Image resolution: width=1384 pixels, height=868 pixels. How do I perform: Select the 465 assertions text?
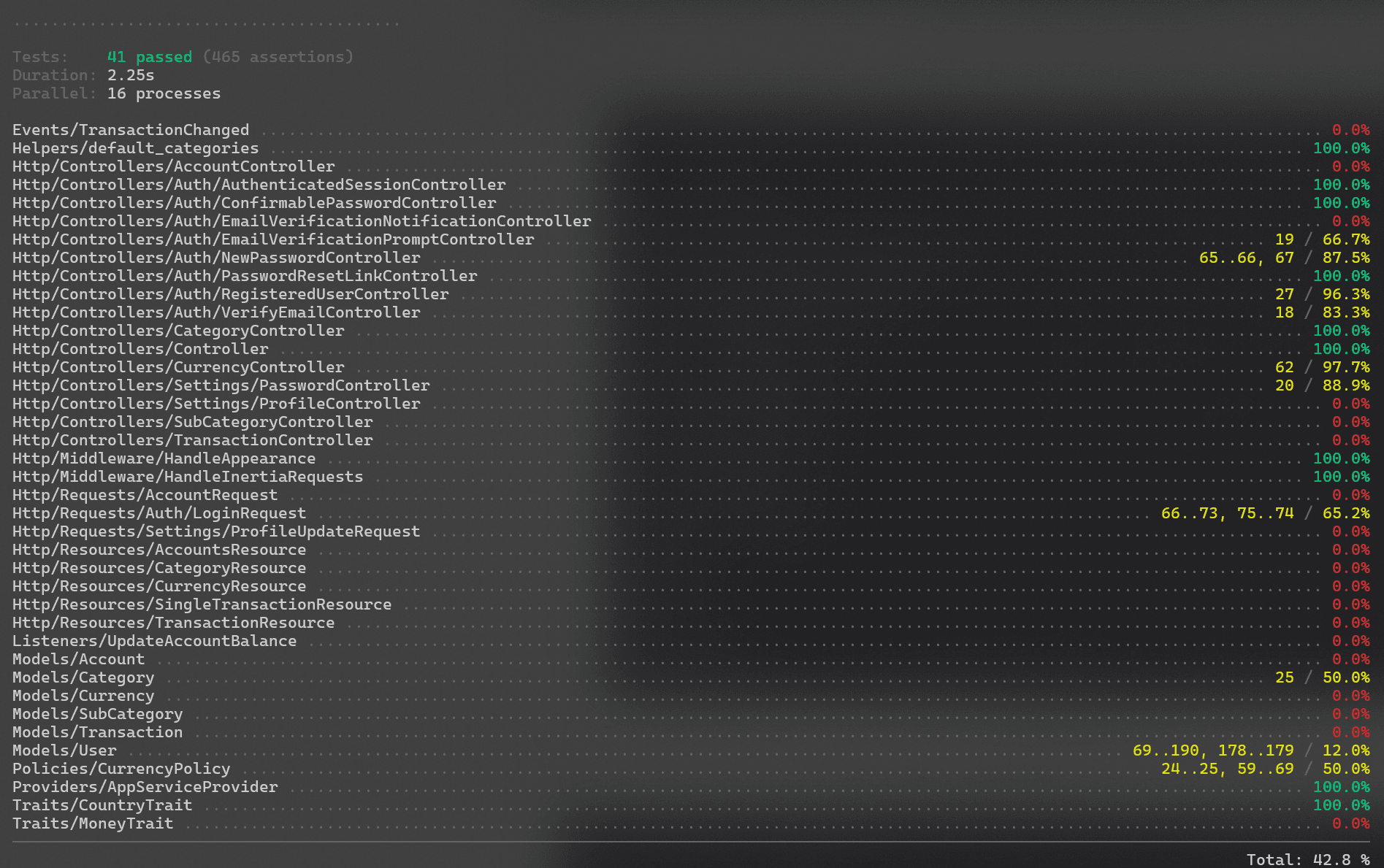[279, 56]
